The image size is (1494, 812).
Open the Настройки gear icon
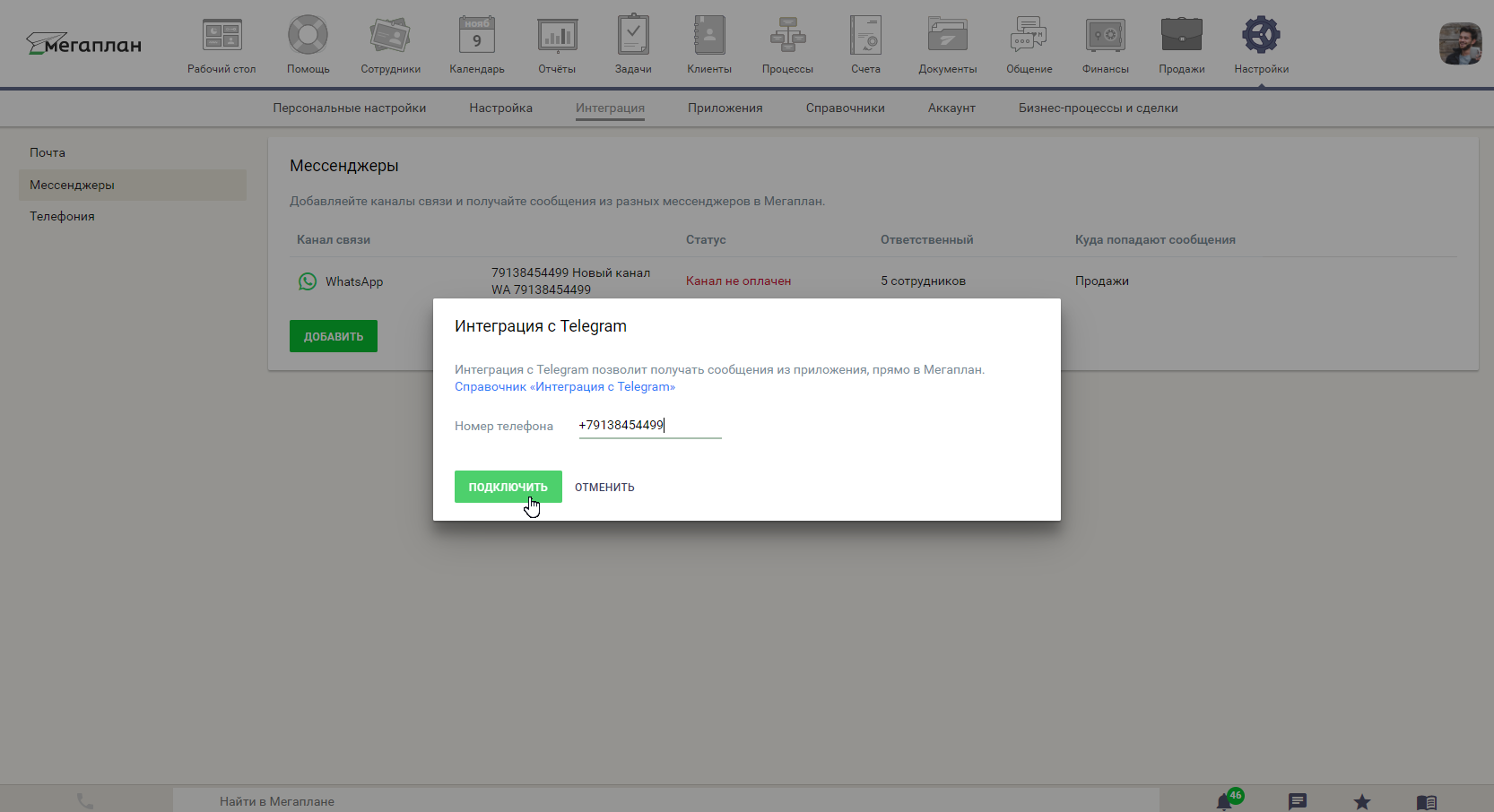tap(1261, 36)
